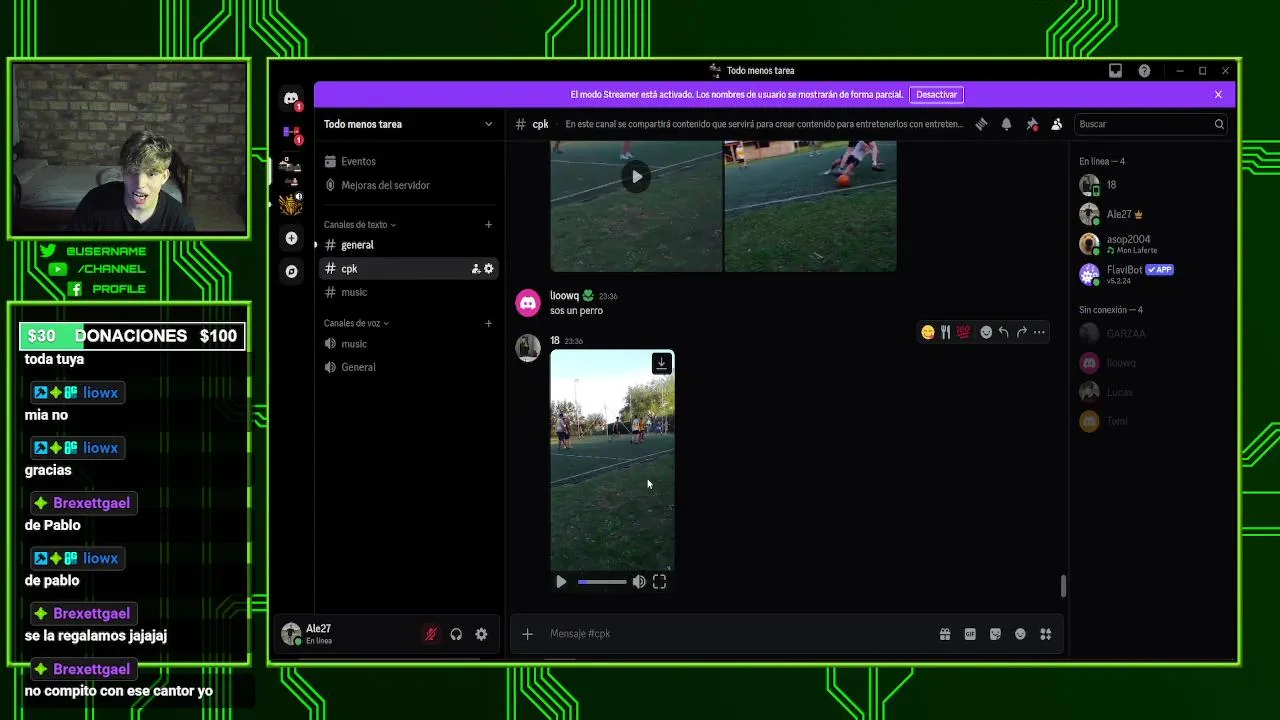
Task: Play the upper video with circular play button
Action: point(636,177)
